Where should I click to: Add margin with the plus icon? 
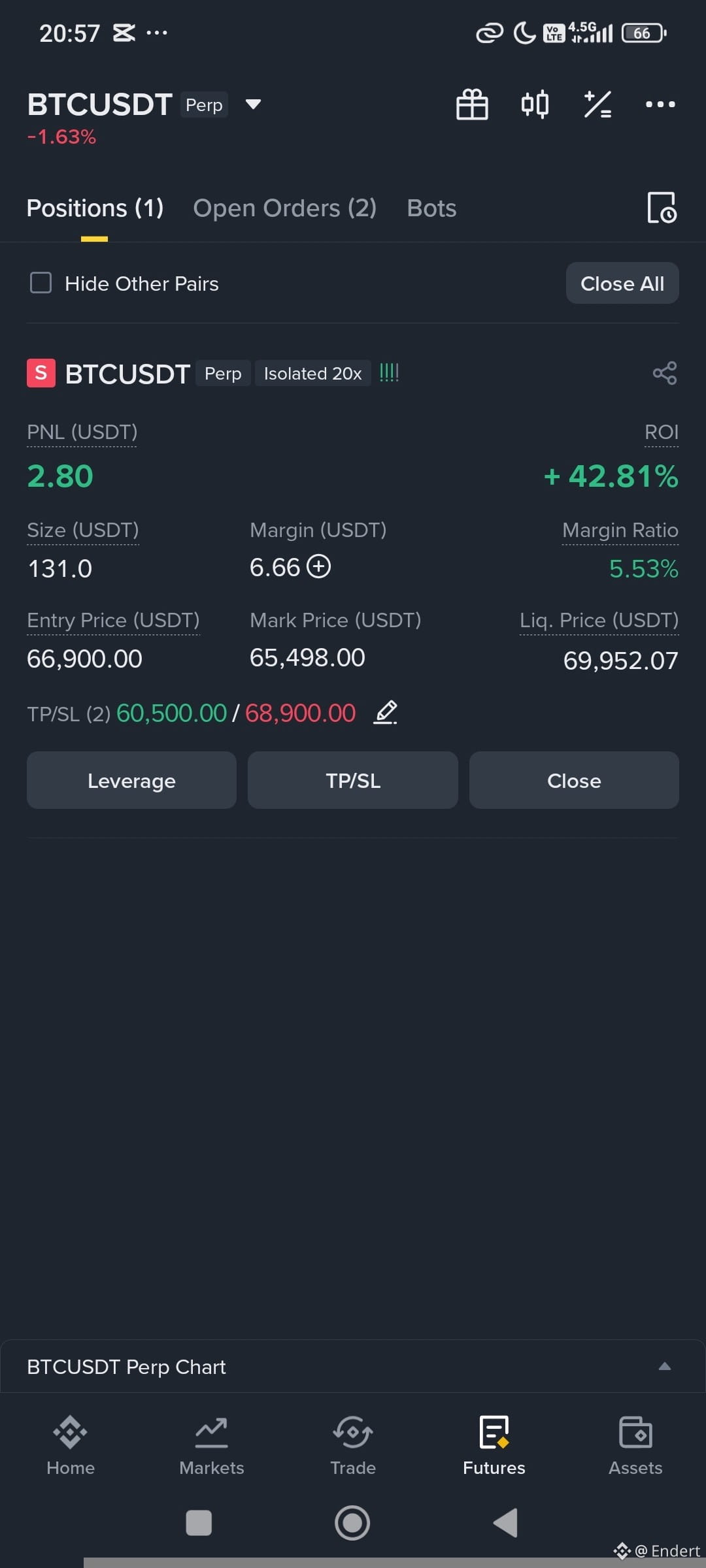click(x=319, y=566)
